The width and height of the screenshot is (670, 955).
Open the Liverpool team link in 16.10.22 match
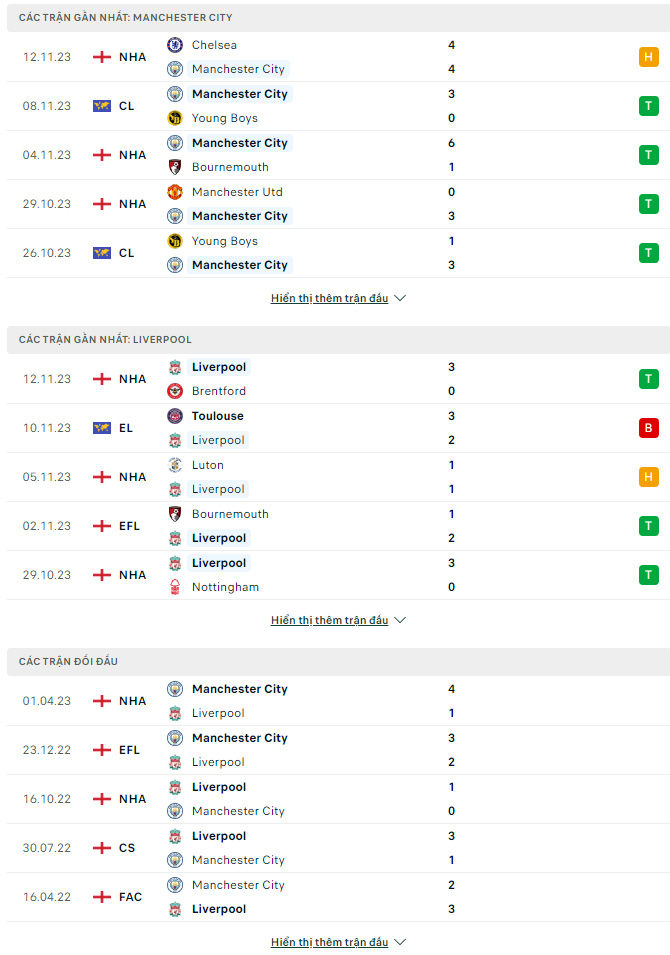tap(219, 787)
